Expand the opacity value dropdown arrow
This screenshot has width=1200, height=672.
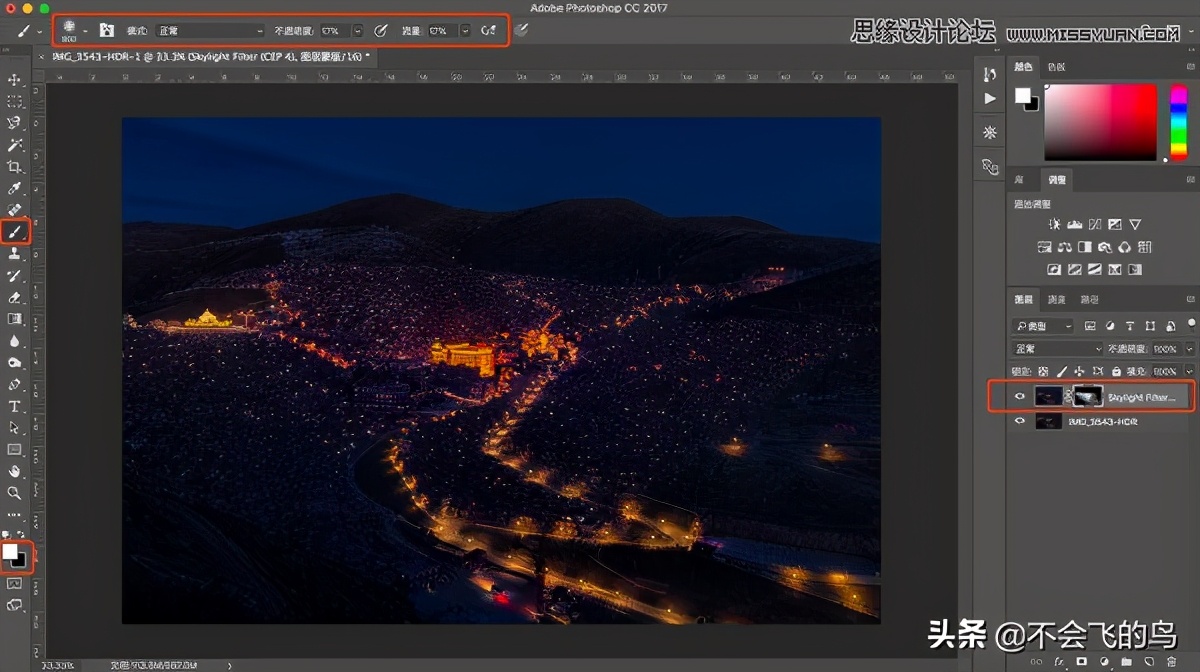(357, 30)
